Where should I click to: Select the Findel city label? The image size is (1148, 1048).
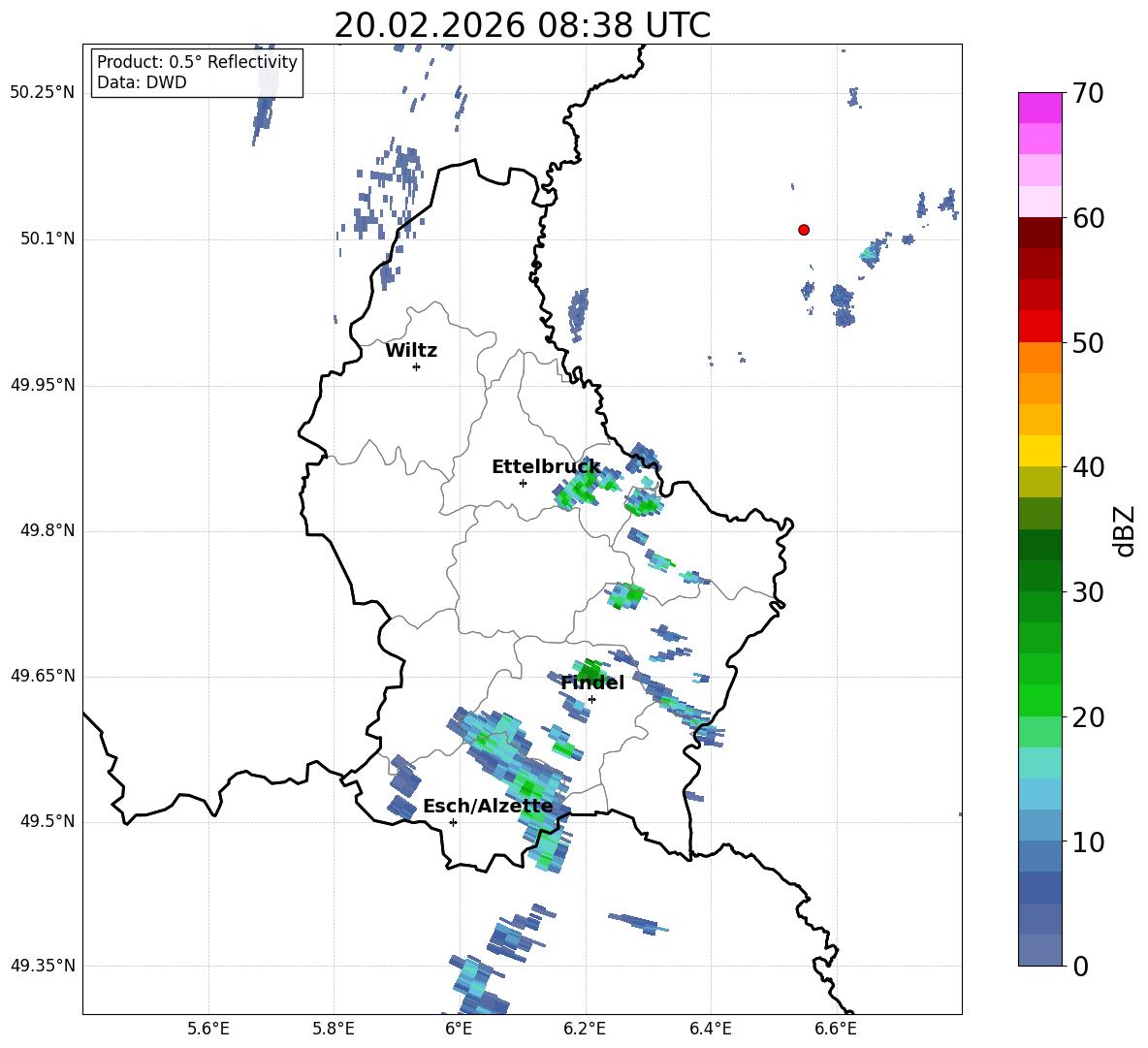point(592,683)
